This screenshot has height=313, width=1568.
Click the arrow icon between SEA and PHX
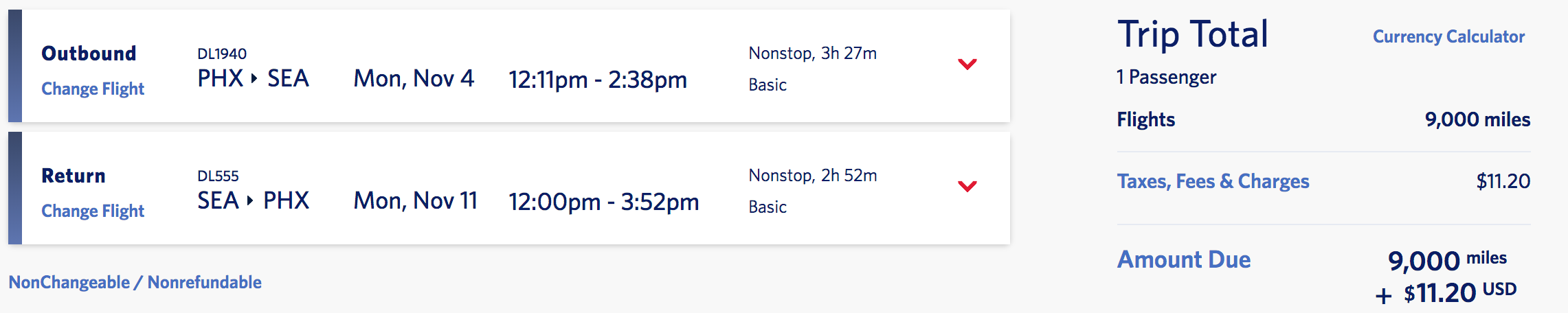250,201
